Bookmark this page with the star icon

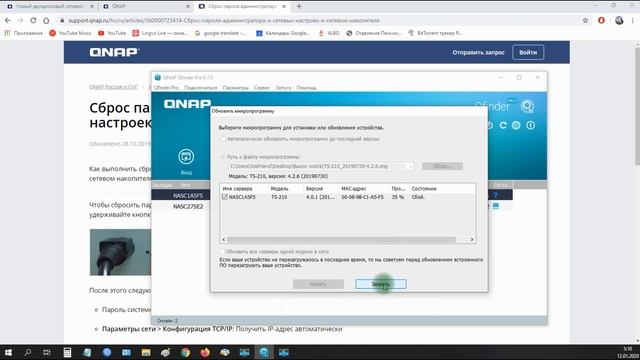point(585,20)
